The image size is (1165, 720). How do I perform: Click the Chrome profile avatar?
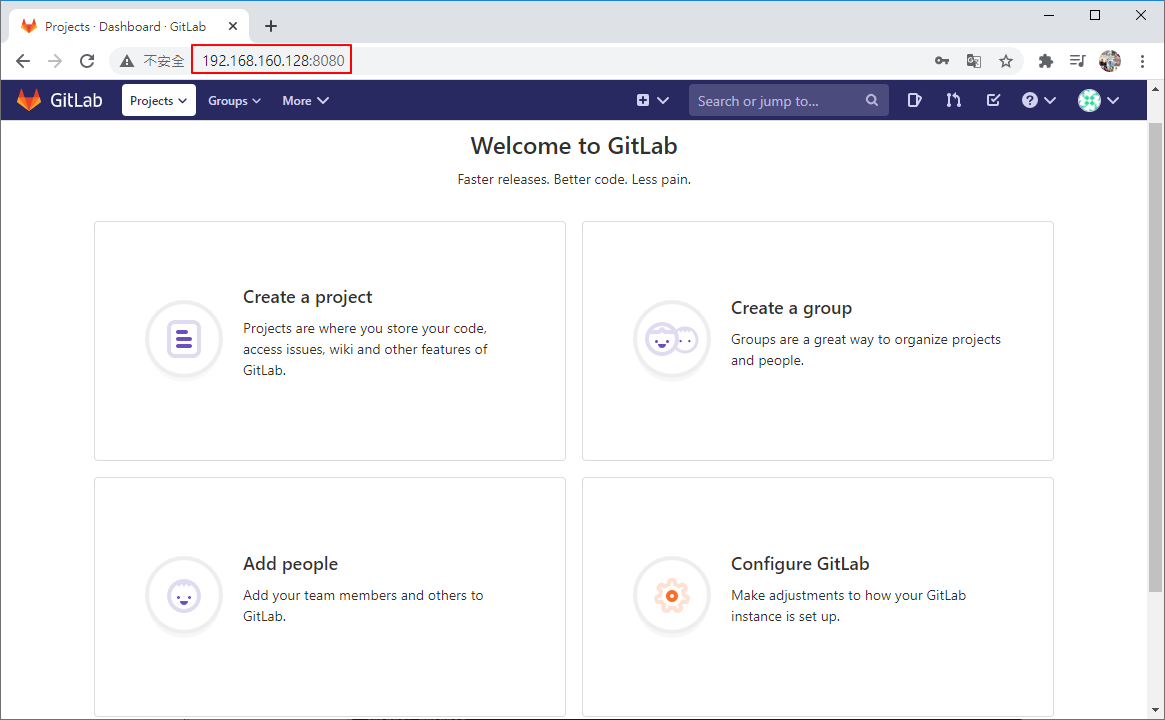pyautogui.click(x=1110, y=61)
